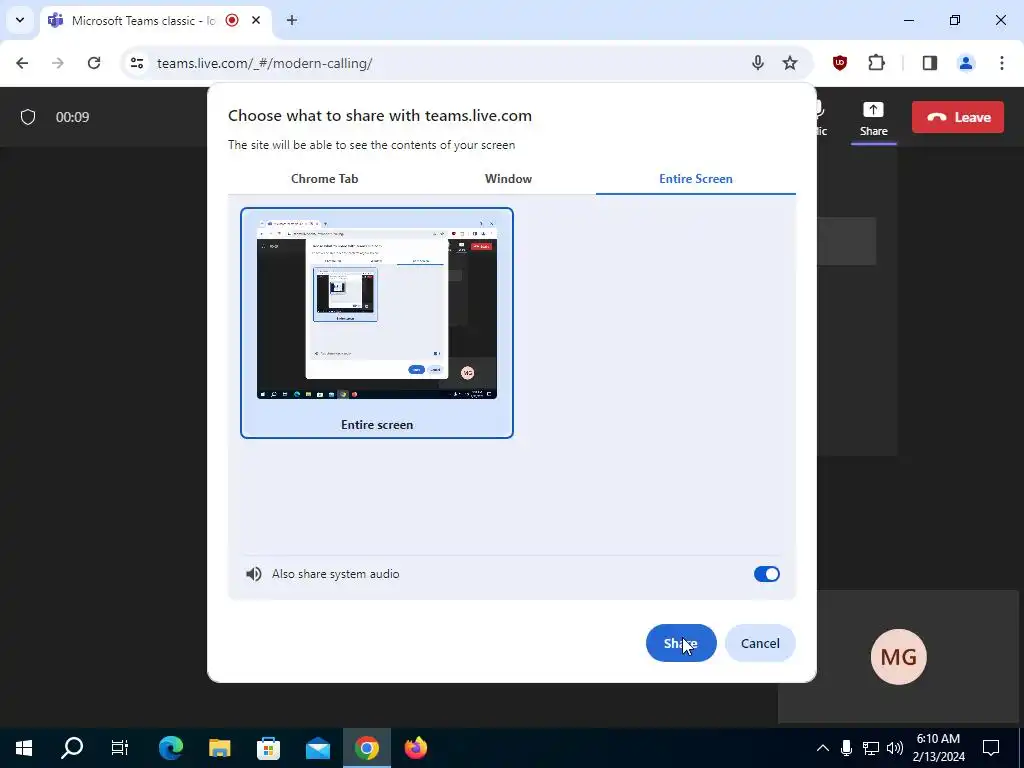Click the taskbar date and time
1024x768 pixels.
[x=938, y=748]
